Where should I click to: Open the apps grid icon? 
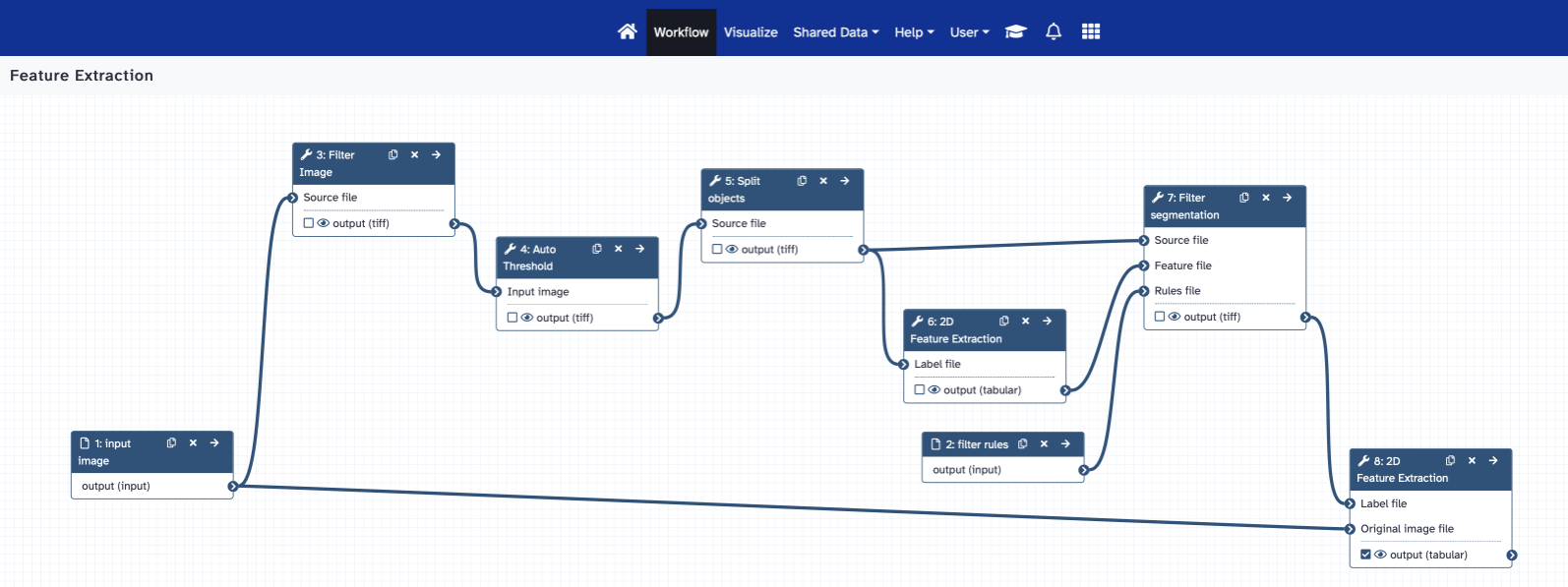pyautogui.click(x=1090, y=31)
